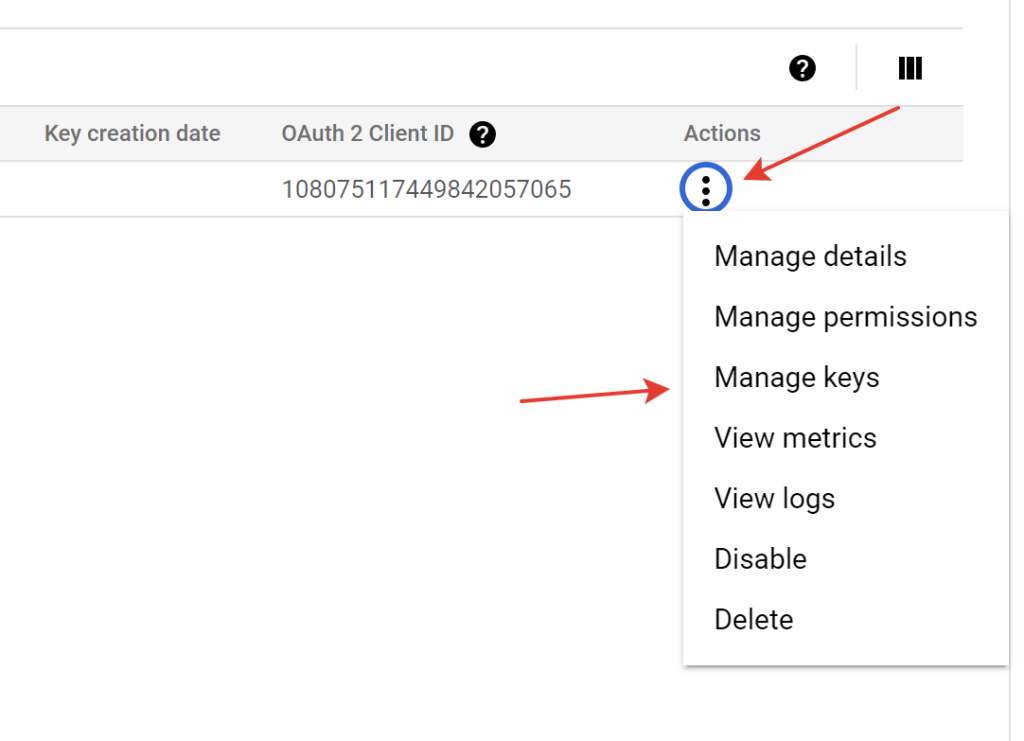Open the help icon in the top toolbar
This screenshot has width=1024, height=741.
coord(802,68)
